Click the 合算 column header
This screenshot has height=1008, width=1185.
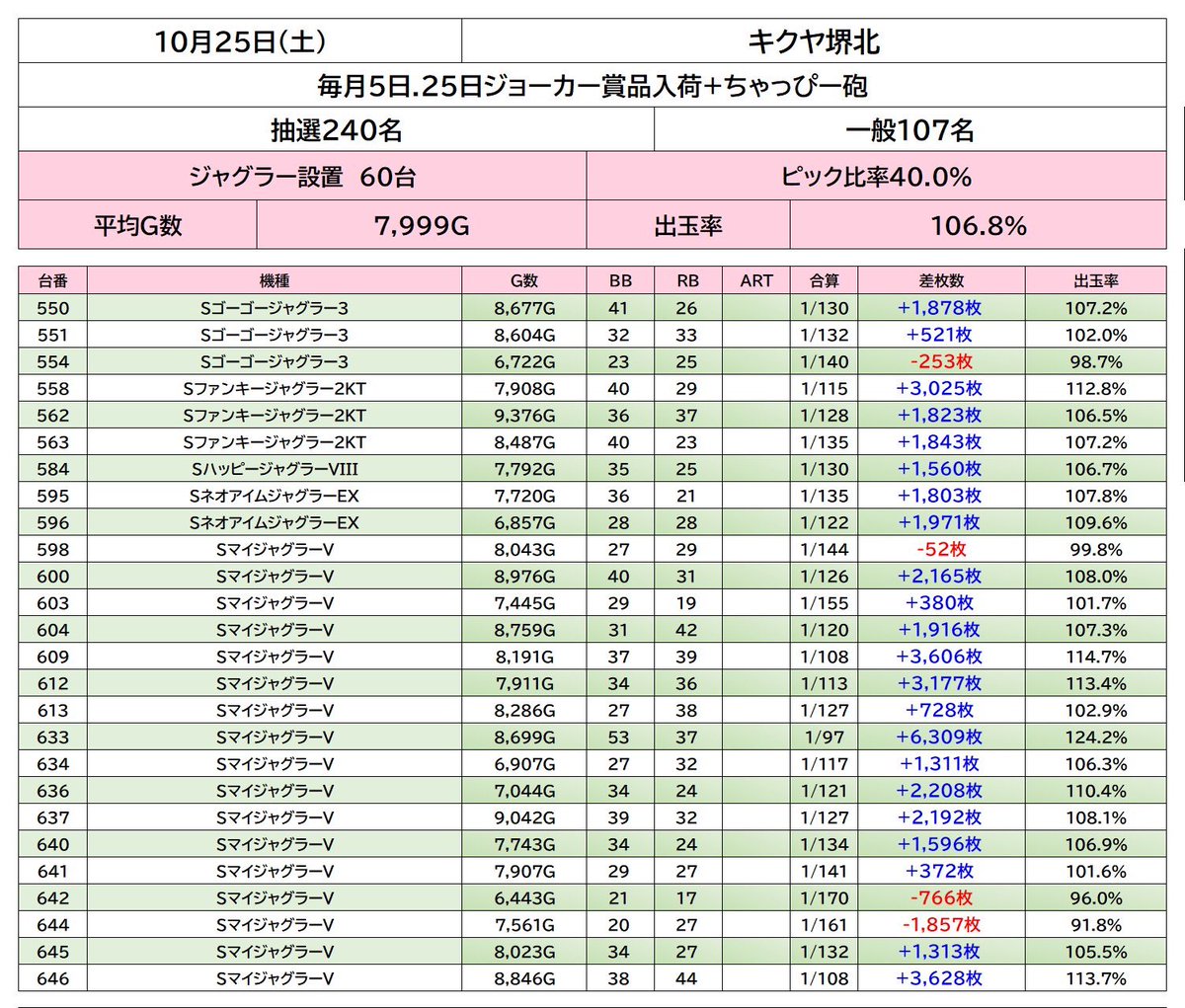(824, 280)
